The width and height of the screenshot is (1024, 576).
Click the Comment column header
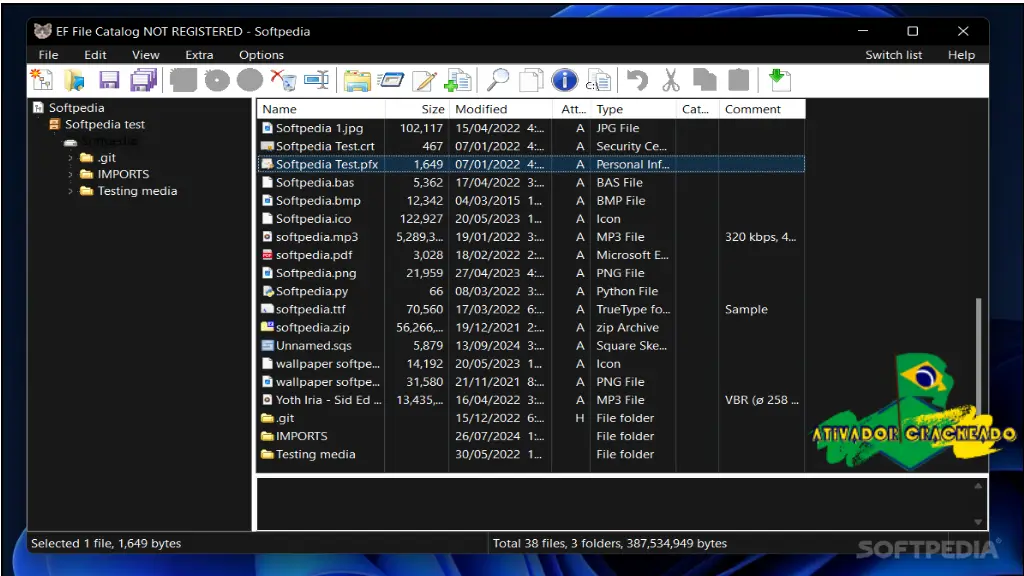point(762,109)
